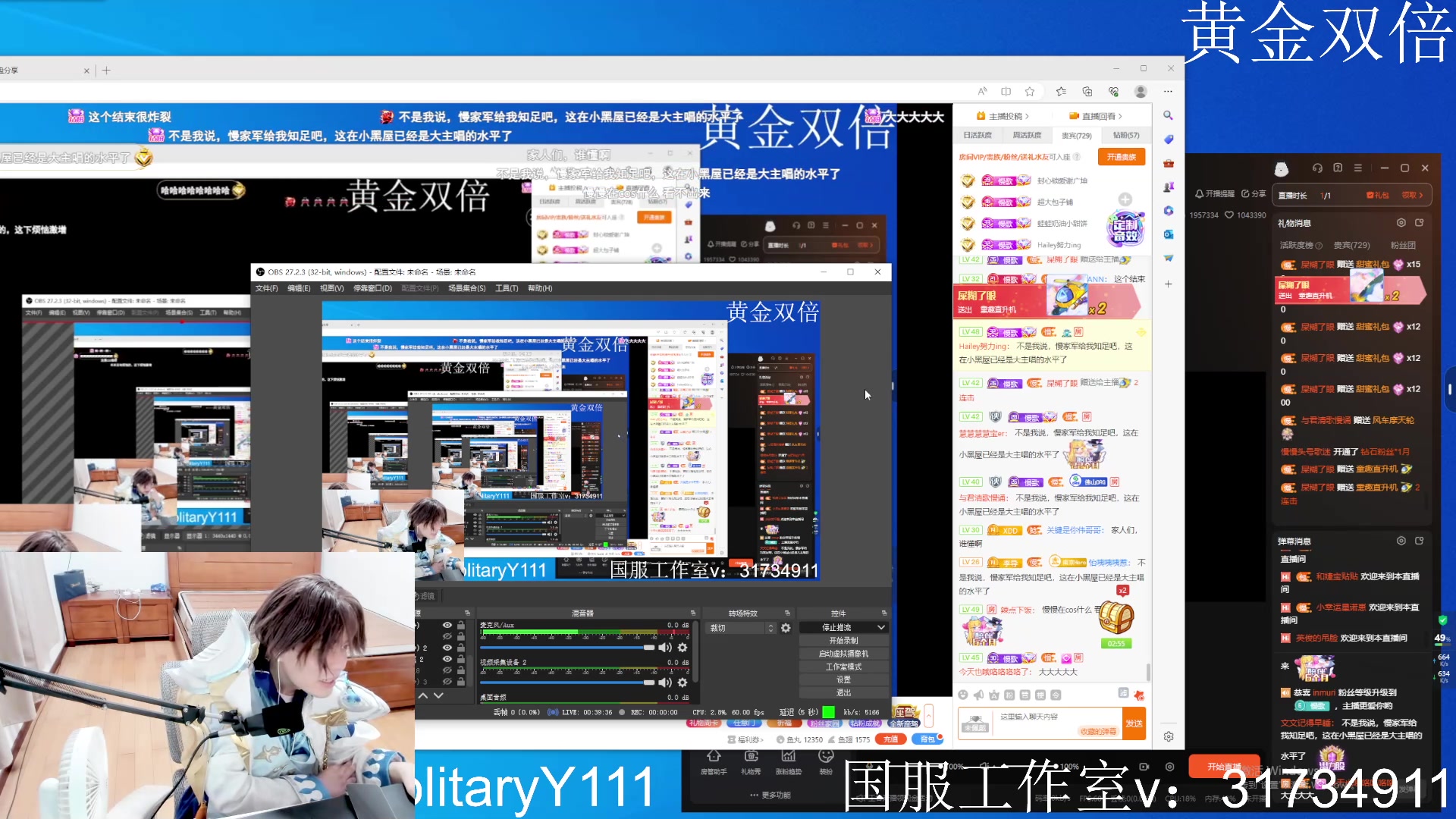This screenshot has height=819, width=1456.
Task: Open 礼物消息 panel settings icon
Action: (x=1401, y=222)
